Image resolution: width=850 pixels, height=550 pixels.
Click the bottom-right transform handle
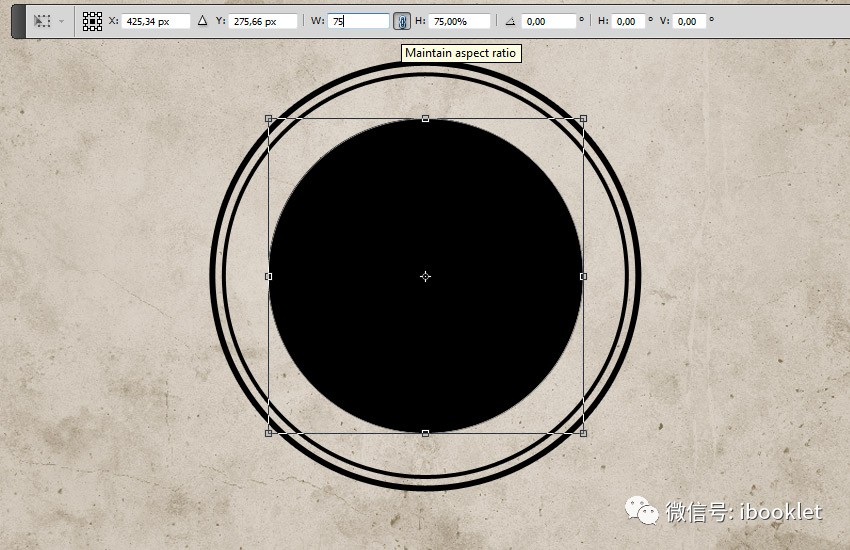coord(583,433)
